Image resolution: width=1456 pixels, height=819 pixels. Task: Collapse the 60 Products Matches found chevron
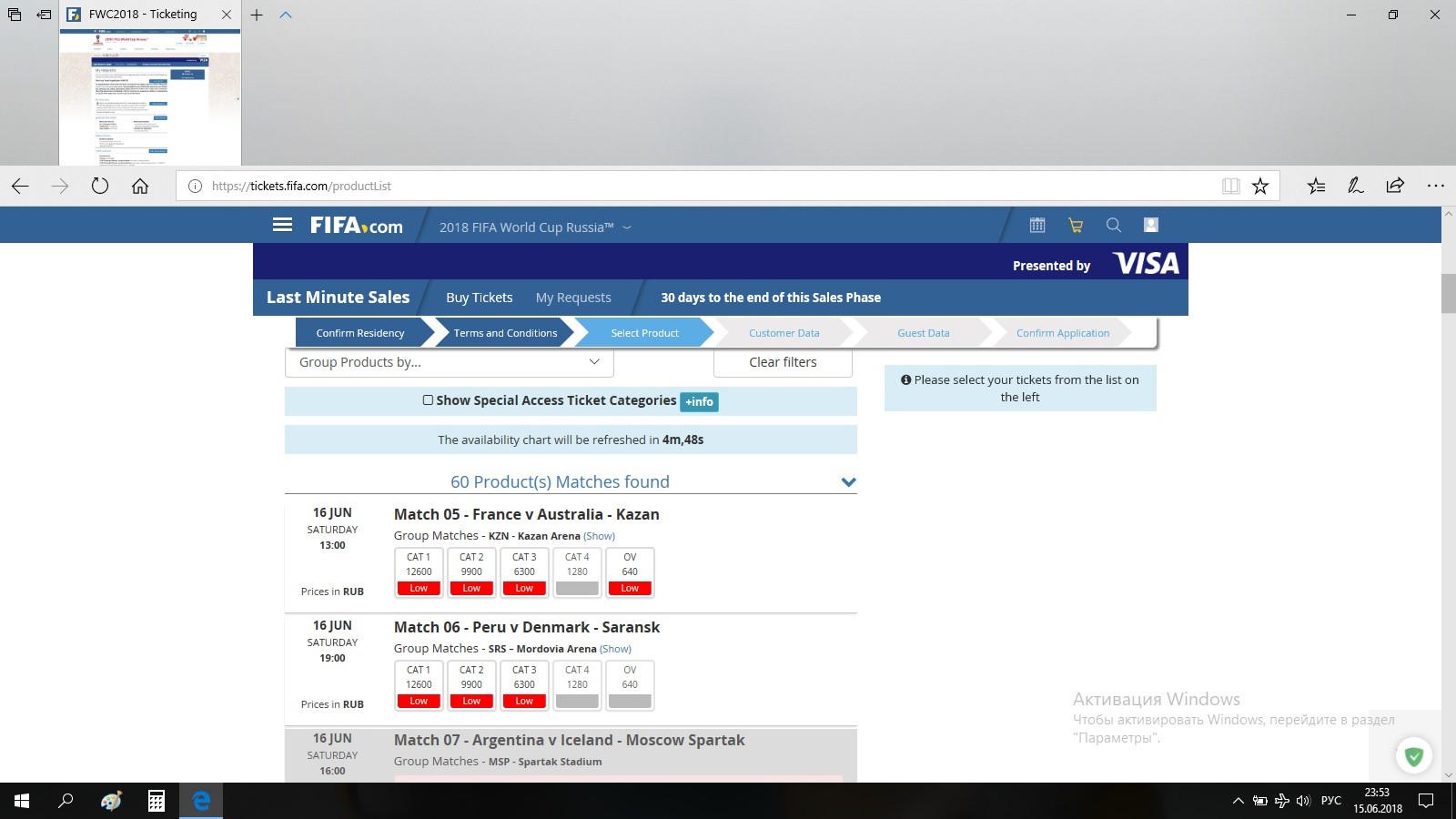pyautogui.click(x=848, y=482)
